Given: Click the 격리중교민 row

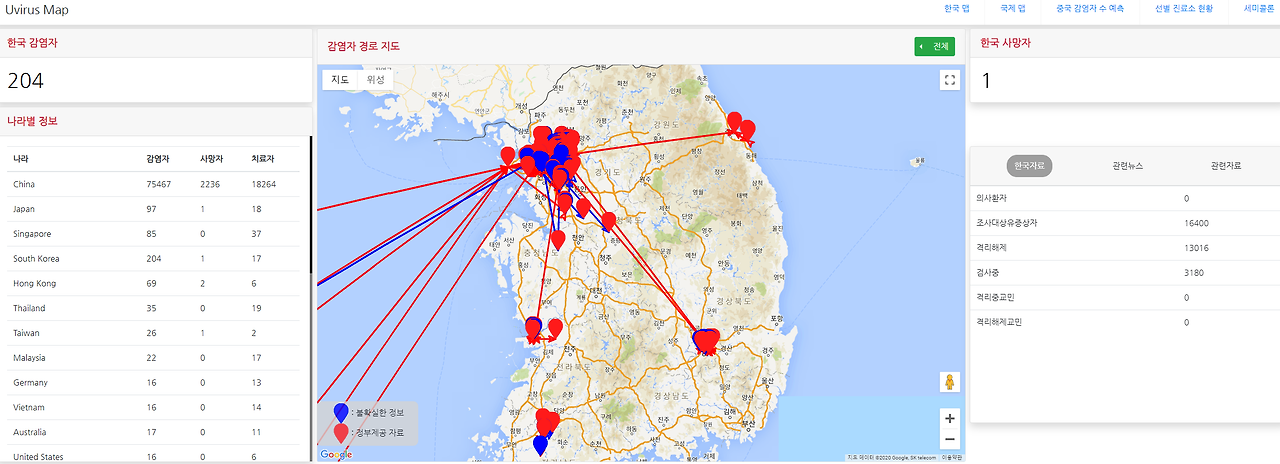Looking at the screenshot, I should coord(1125,297).
